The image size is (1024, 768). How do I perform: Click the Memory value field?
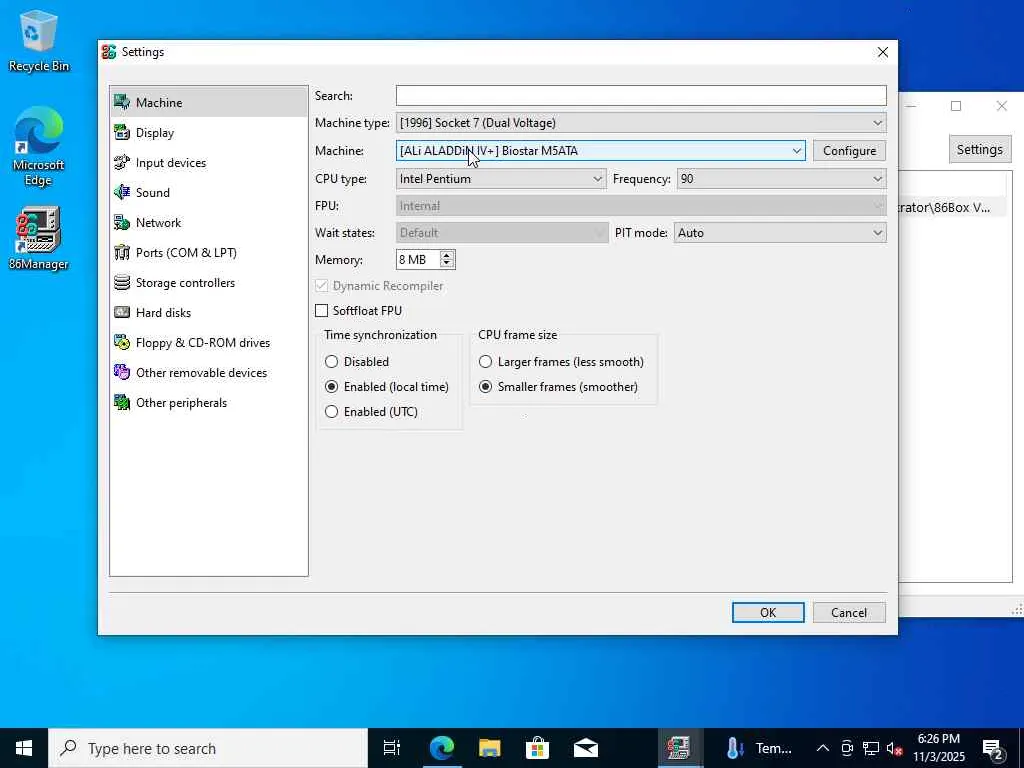coord(418,259)
